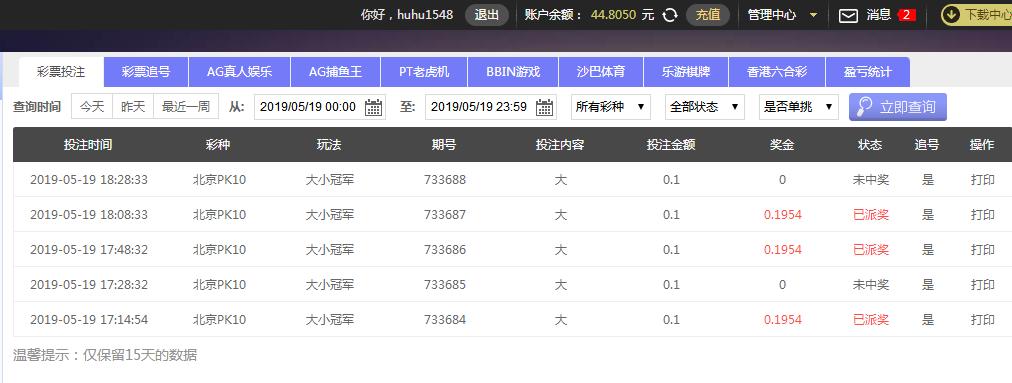Open the BBIN游戏 tab
Screen dimensions: 1012x383
point(512,72)
